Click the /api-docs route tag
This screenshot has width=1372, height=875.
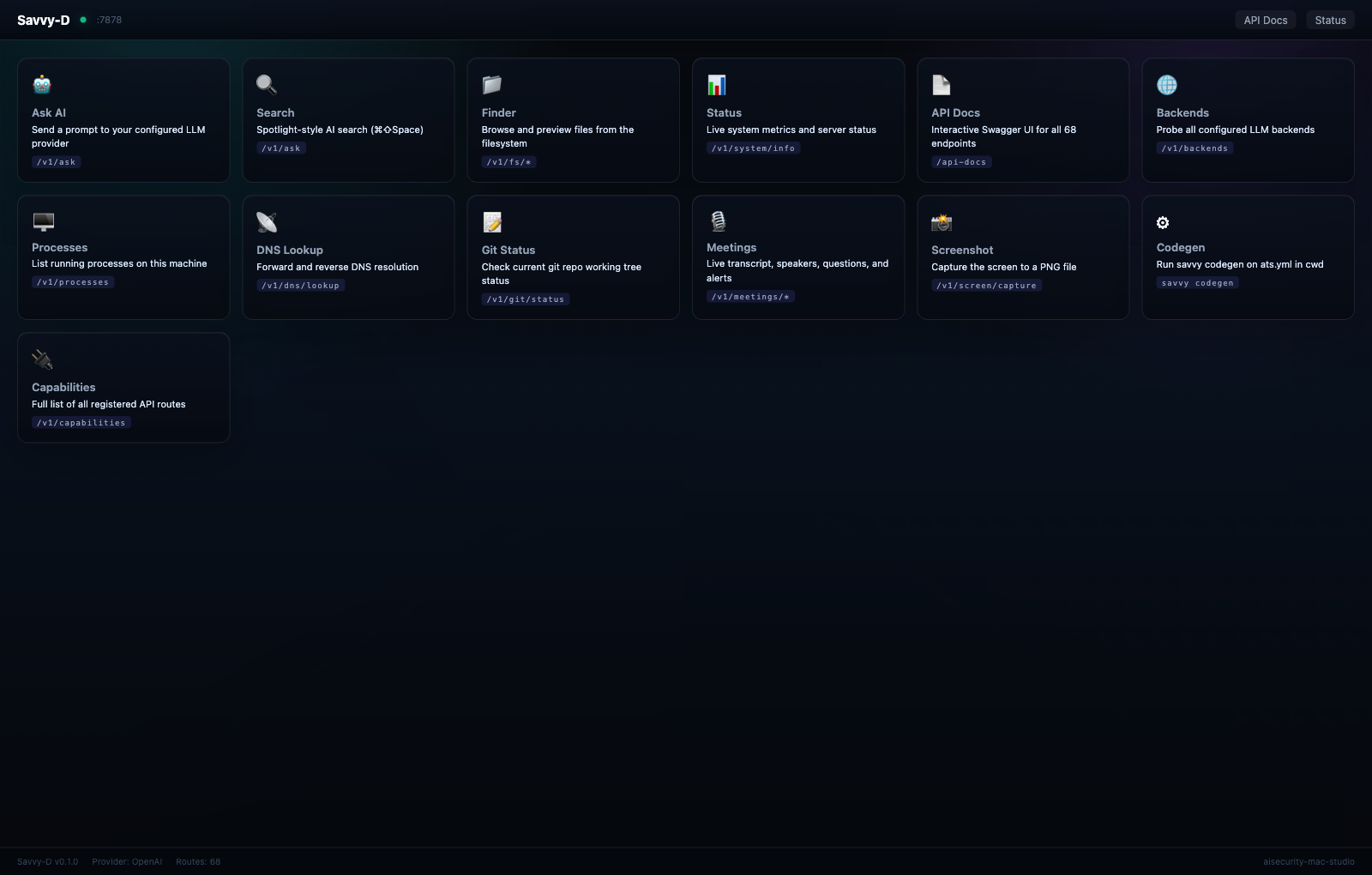[961, 162]
